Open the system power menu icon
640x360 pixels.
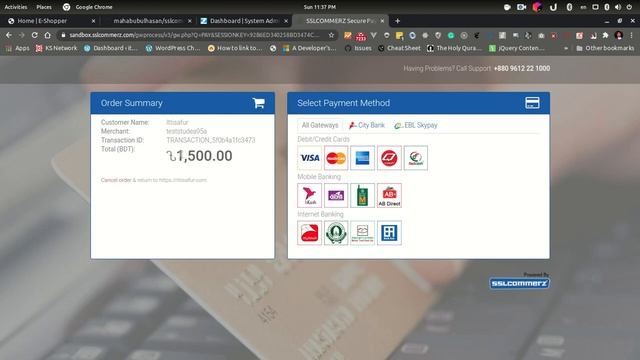coord(630,7)
